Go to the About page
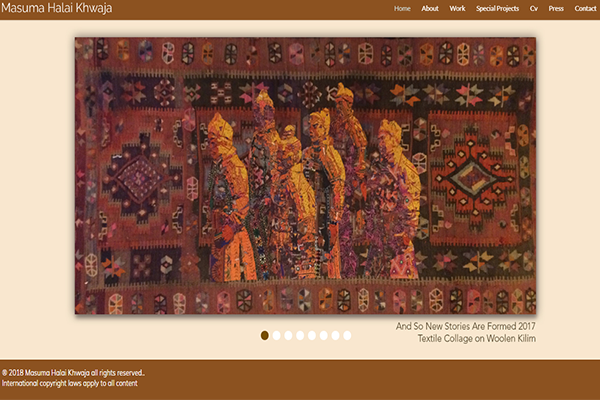This screenshot has width=600, height=400. coord(430,8)
